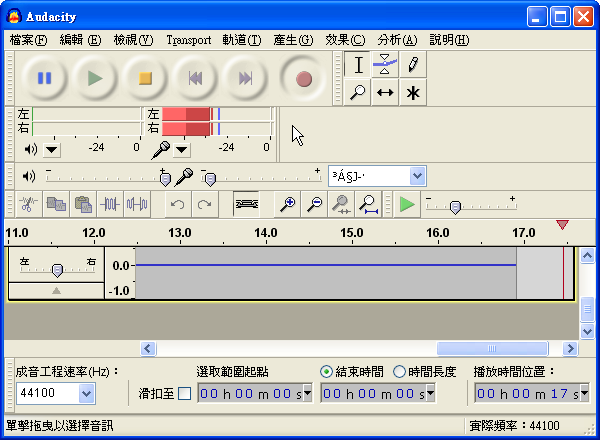Viewport: 600px width, 440px height.
Task: Open the 軌道(T) menu
Action: click(x=242, y=40)
